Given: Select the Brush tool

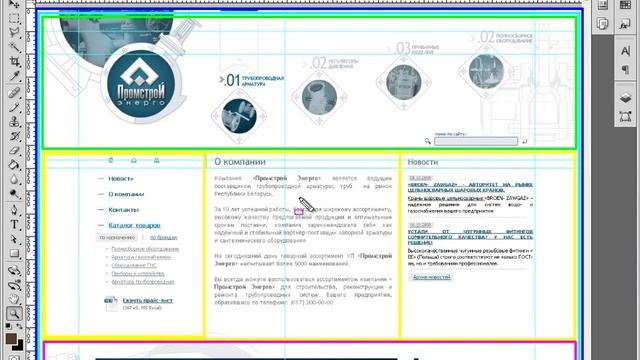Looking at the screenshot, I should [14, 107].
